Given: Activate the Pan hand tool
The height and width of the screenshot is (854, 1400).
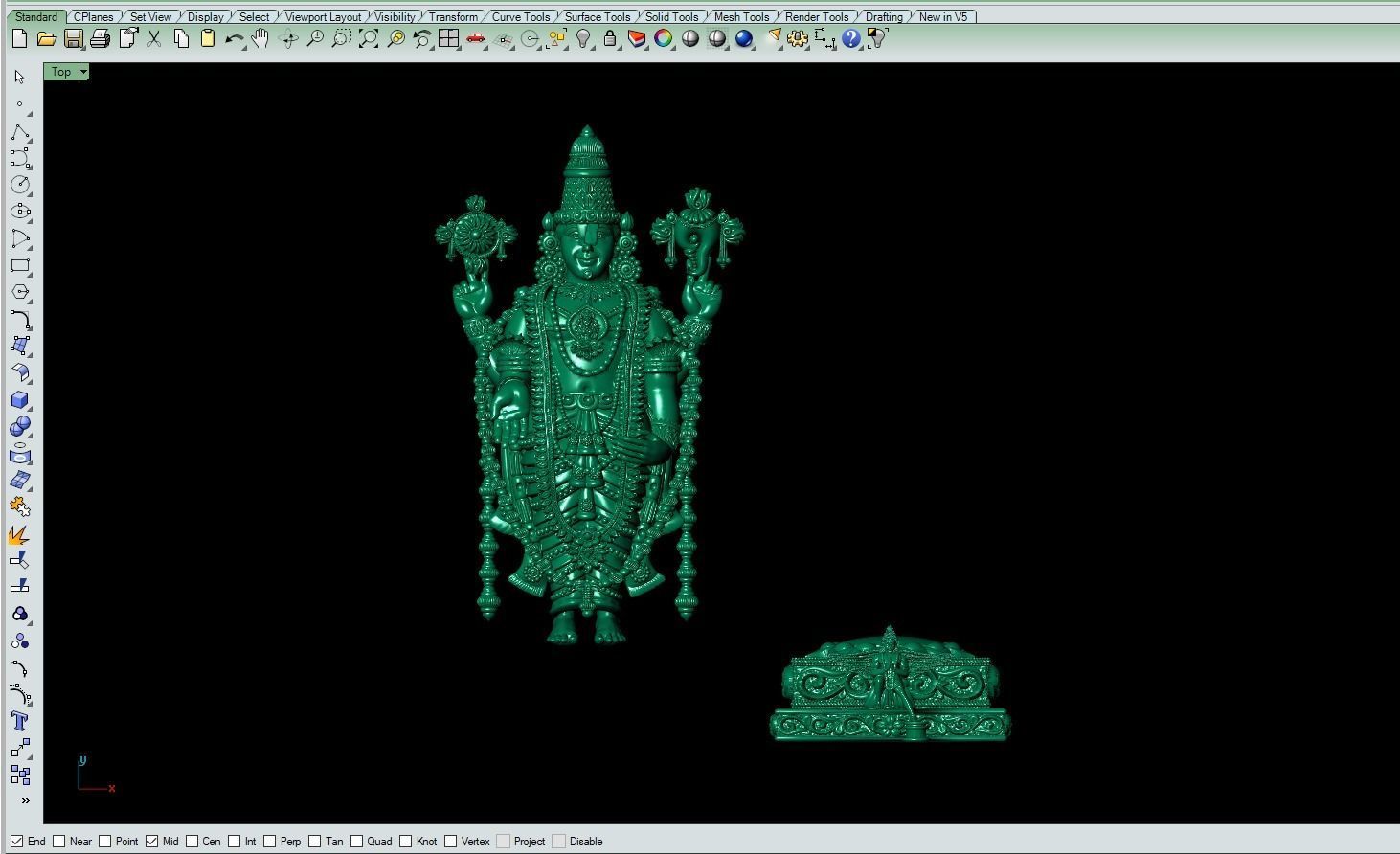Looking at the screenshot, I should 260,39.
